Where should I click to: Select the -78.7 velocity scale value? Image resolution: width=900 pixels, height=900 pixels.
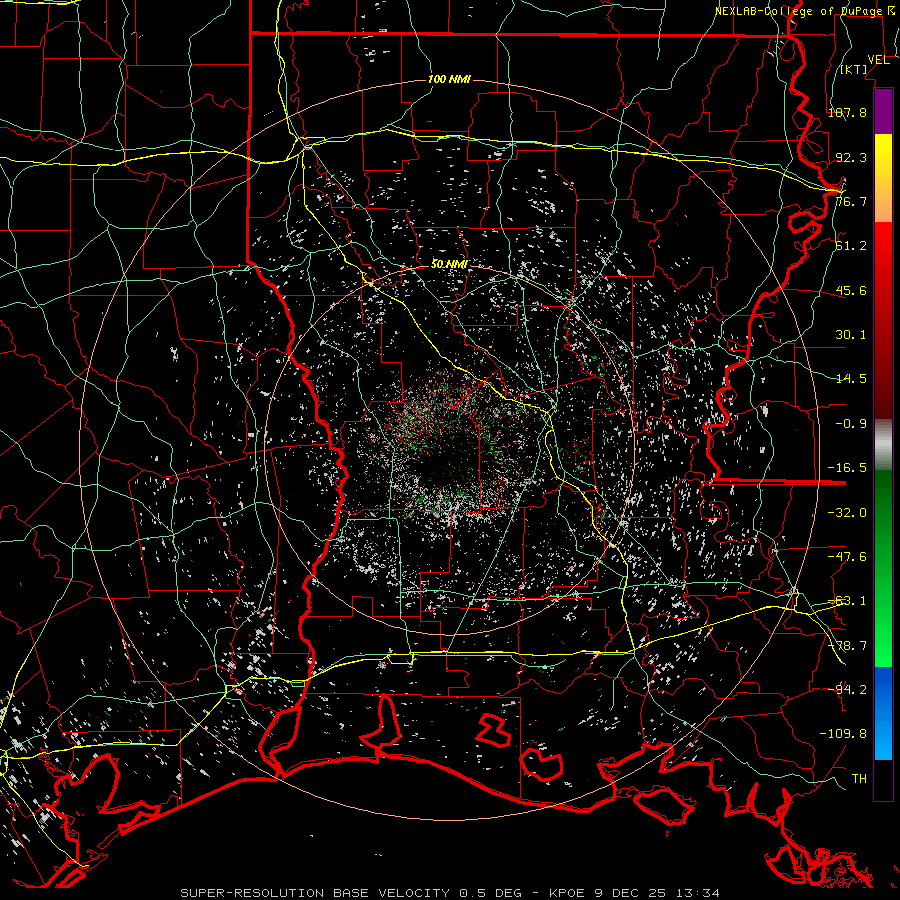pyautogui.click(x=847, y=646)
